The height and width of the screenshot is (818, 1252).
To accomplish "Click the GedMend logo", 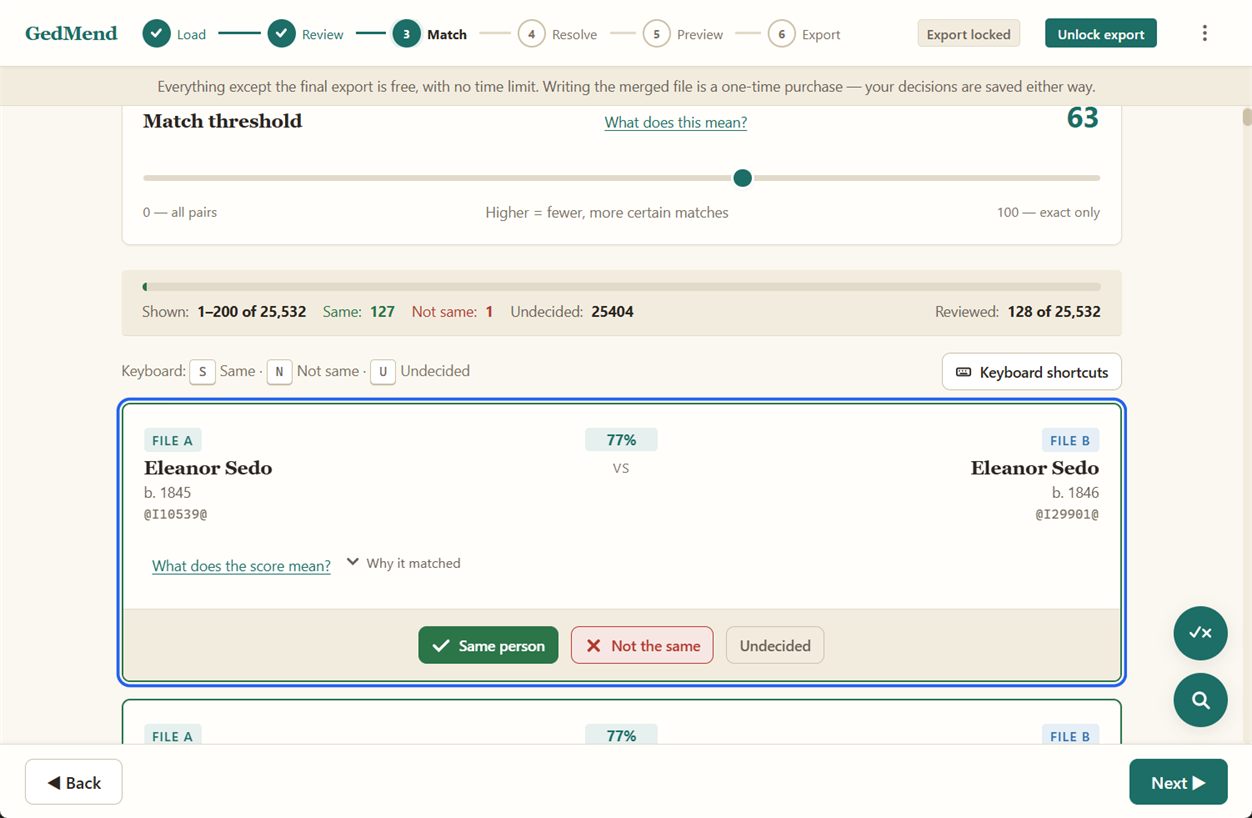I will click(71, 33).
